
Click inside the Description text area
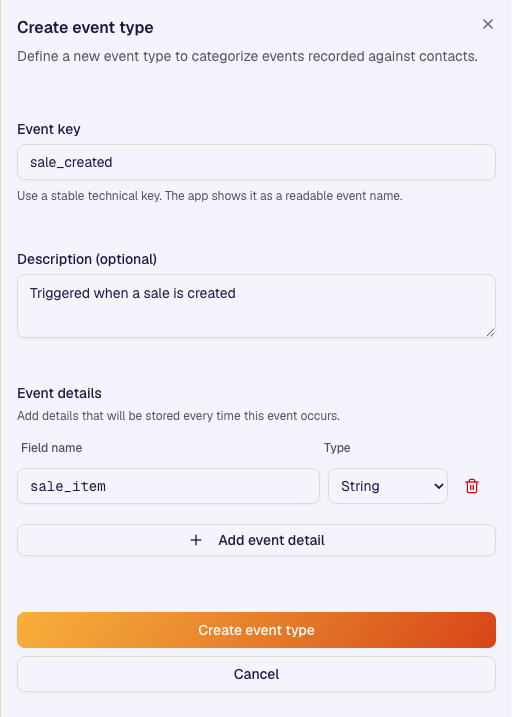(x=256, y=306)
